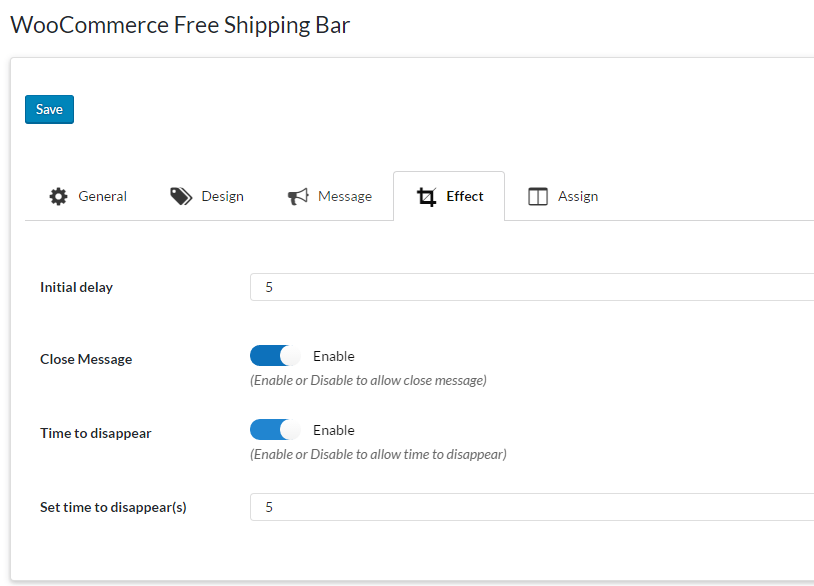Screen dimensions: 814x586
Task: Click the WooCommerce Free Shipping Bar heading
Action: point(180,25)
